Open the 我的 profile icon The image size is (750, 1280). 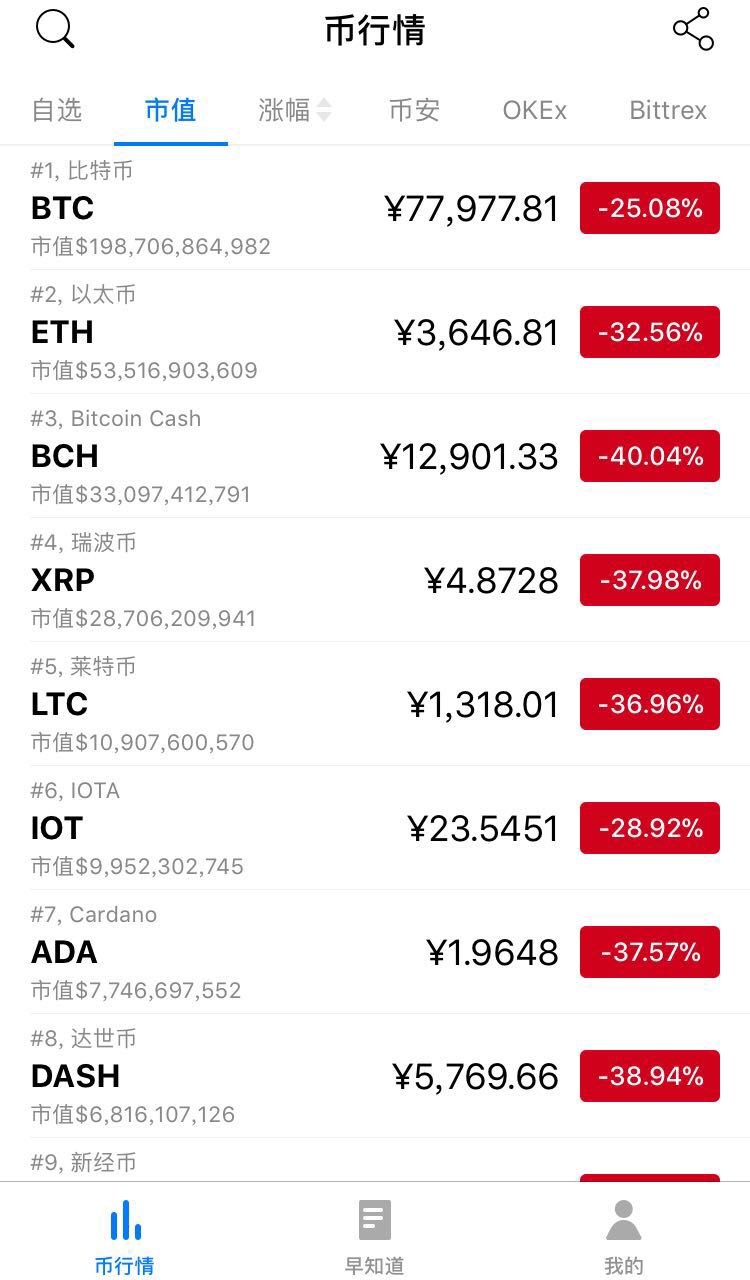click(x=623, y=1221)
